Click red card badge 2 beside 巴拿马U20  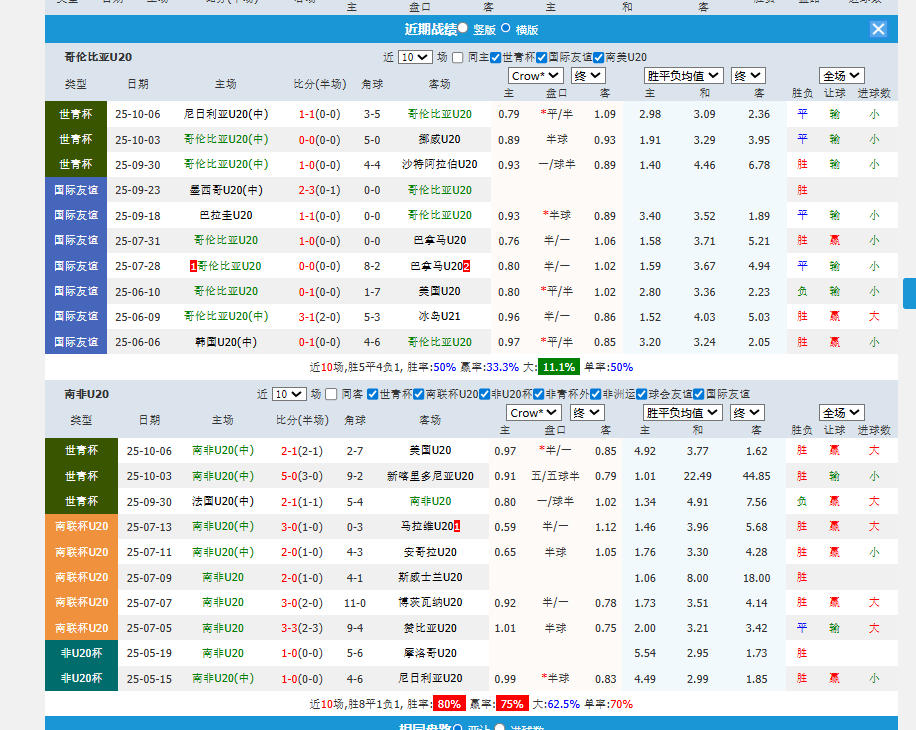coord(466,266)
